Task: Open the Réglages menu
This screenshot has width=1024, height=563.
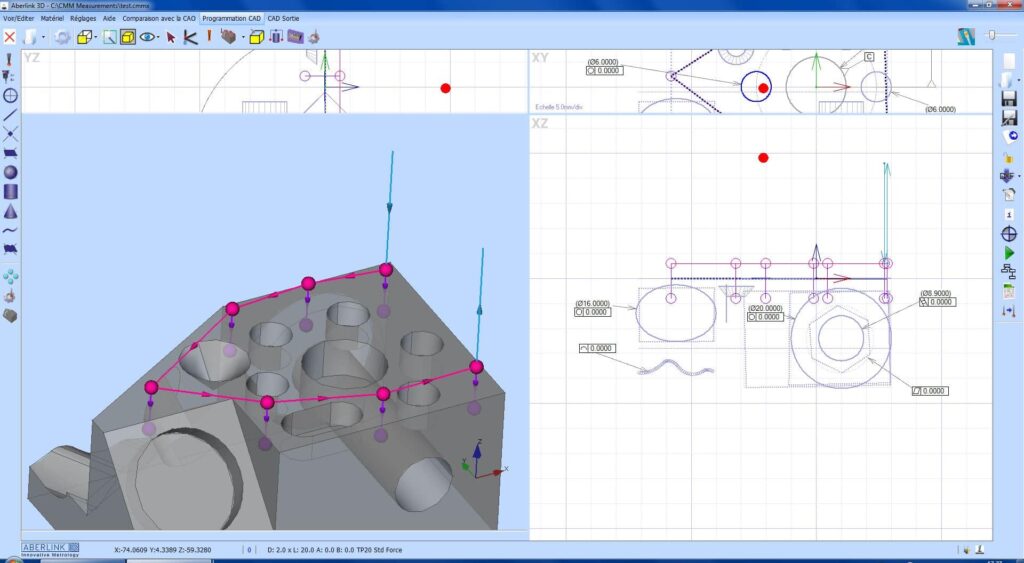Action: click(x=83, y=18)
